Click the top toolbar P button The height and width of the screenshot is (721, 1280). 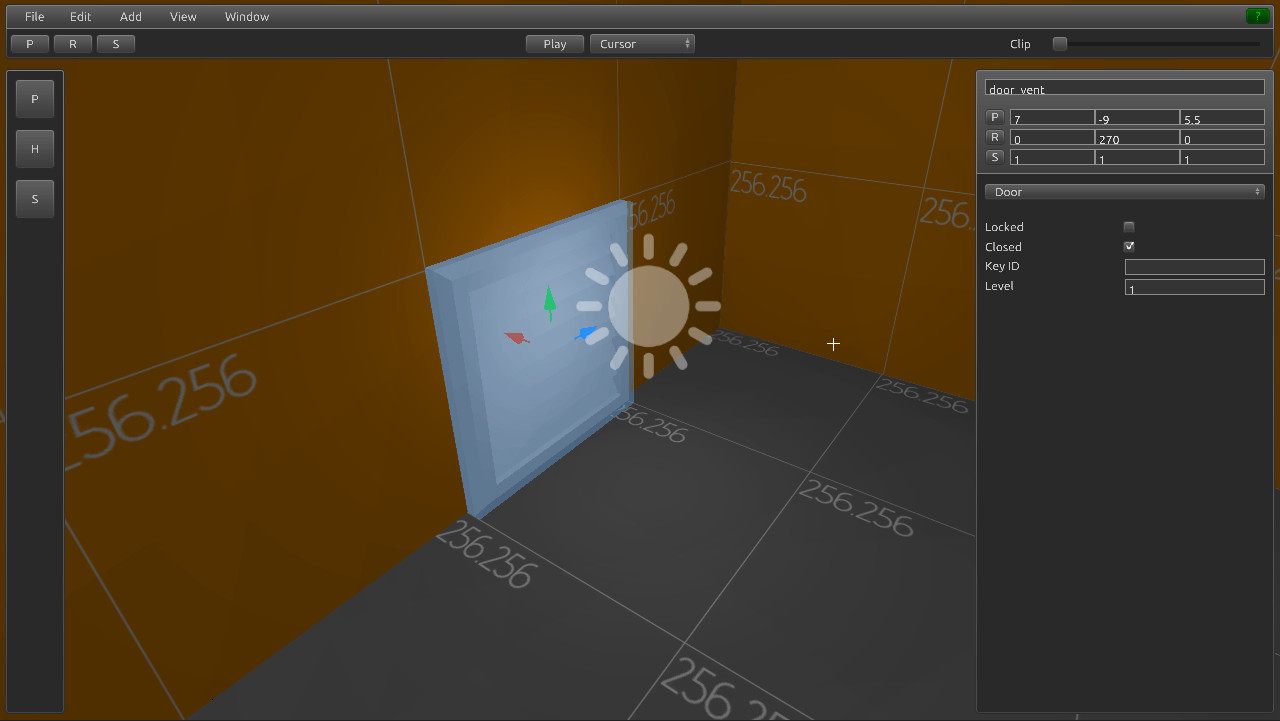tap(30, 44)
